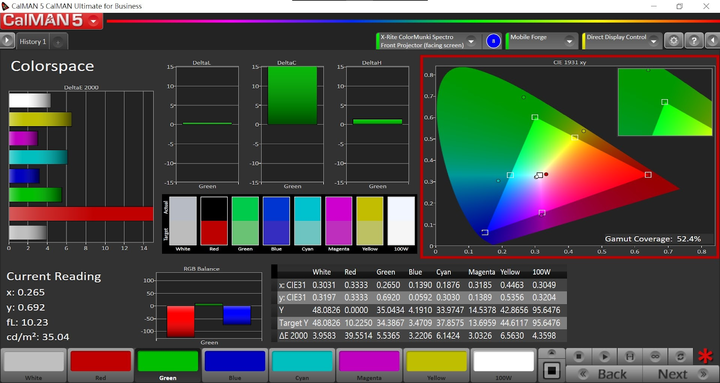Click the cyan bar in DeltaE 2000 chart
Screen dimensions: 720x383
coord(38,157)
